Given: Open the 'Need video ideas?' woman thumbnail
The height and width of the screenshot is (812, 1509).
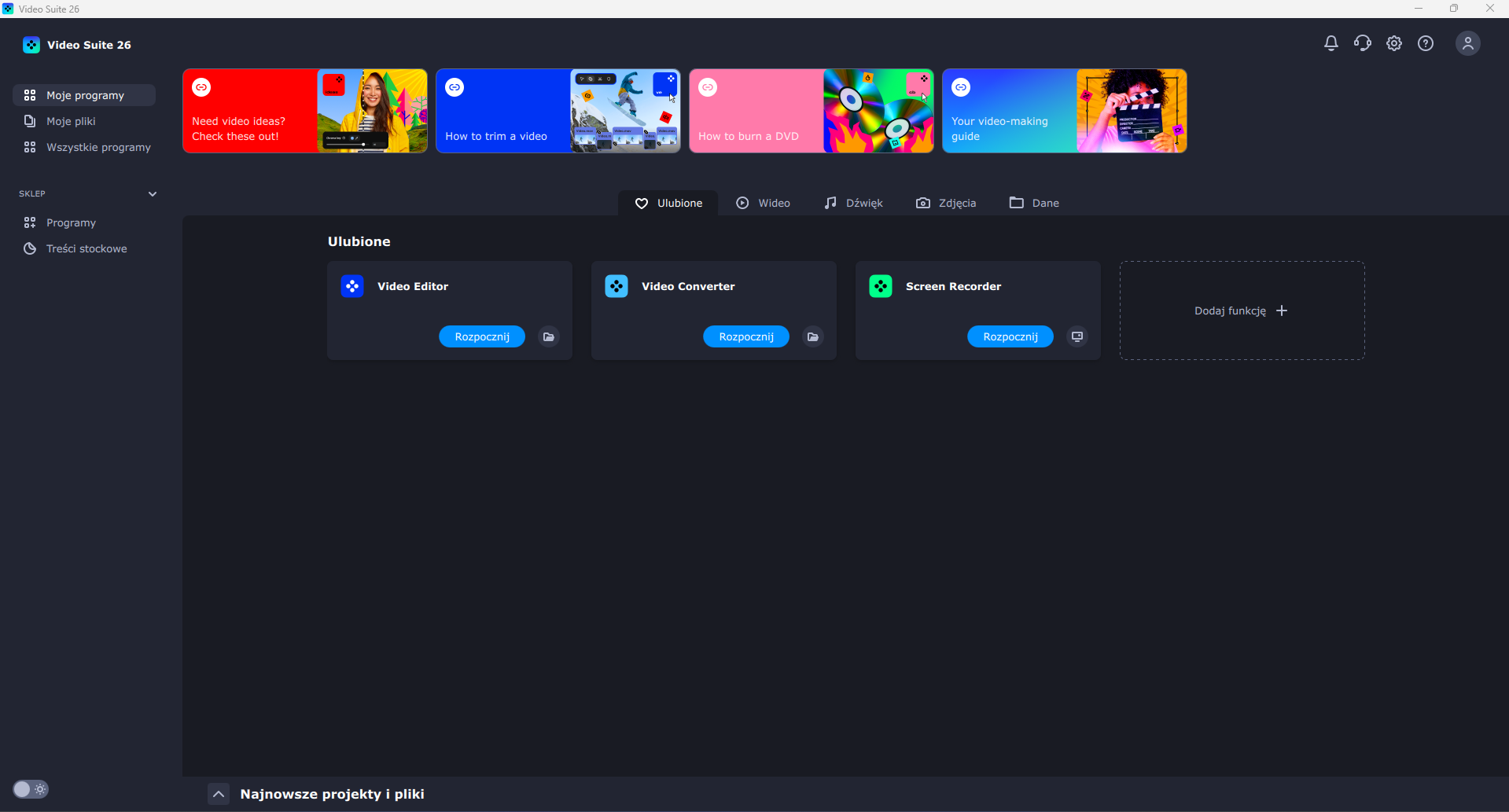Looking at the screenshot, I should pyautogui.click(x=372, y=111).
